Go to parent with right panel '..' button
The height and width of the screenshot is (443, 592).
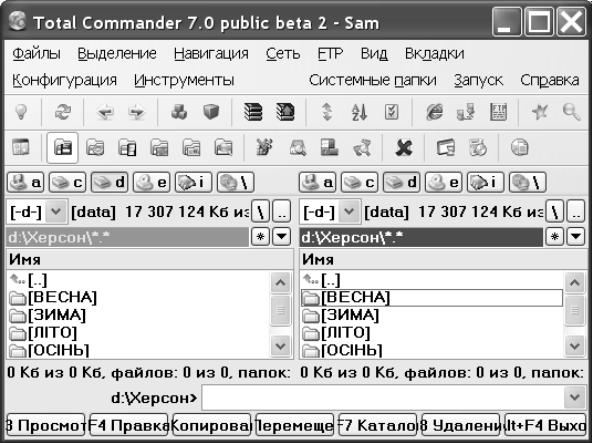pyautogui.click(x=575, y=212)
